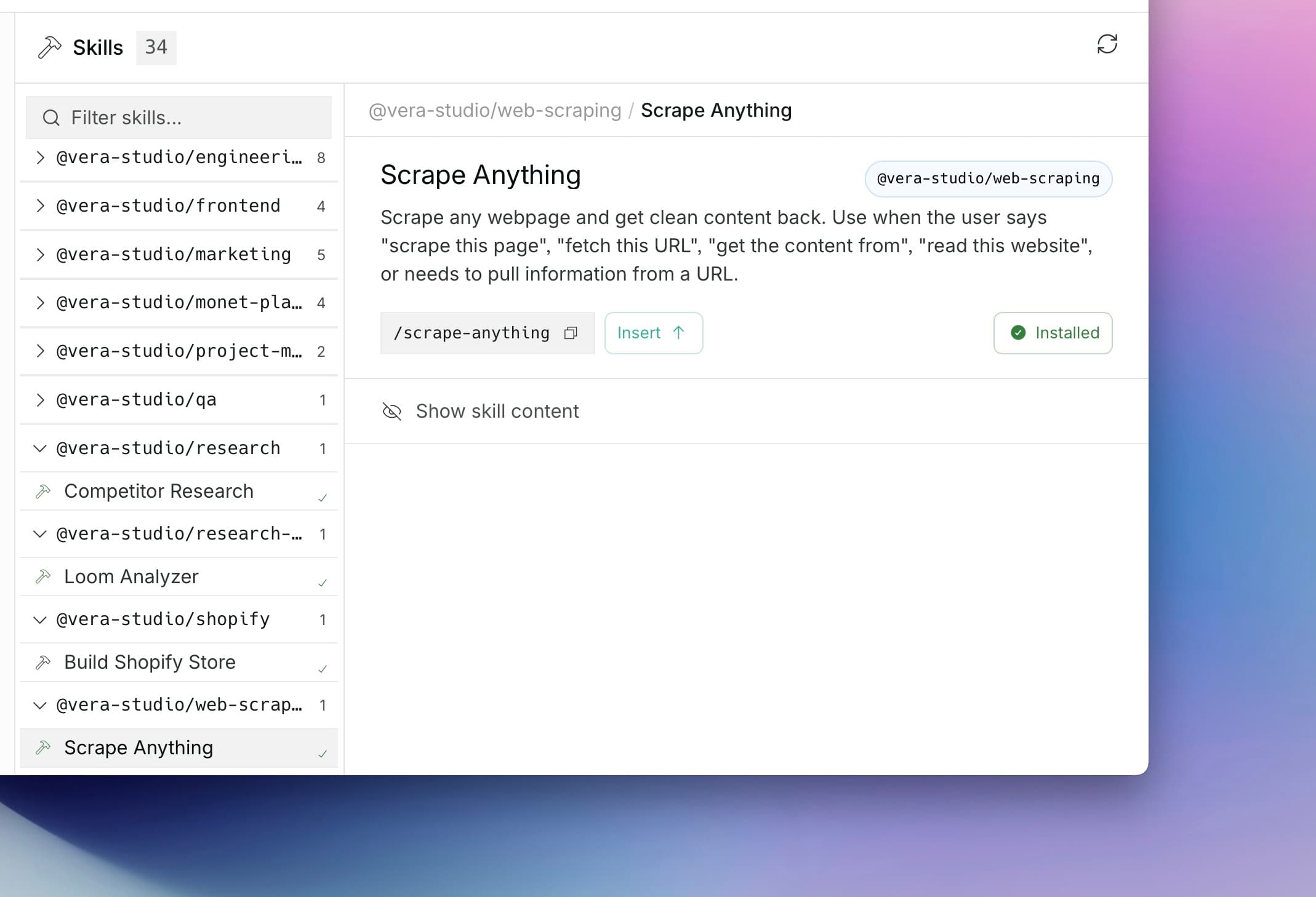Image resolution: width=1316 pixels, height=897 pixels.
Task: Click the refresh skills icon
Action: pos(1107,44)
